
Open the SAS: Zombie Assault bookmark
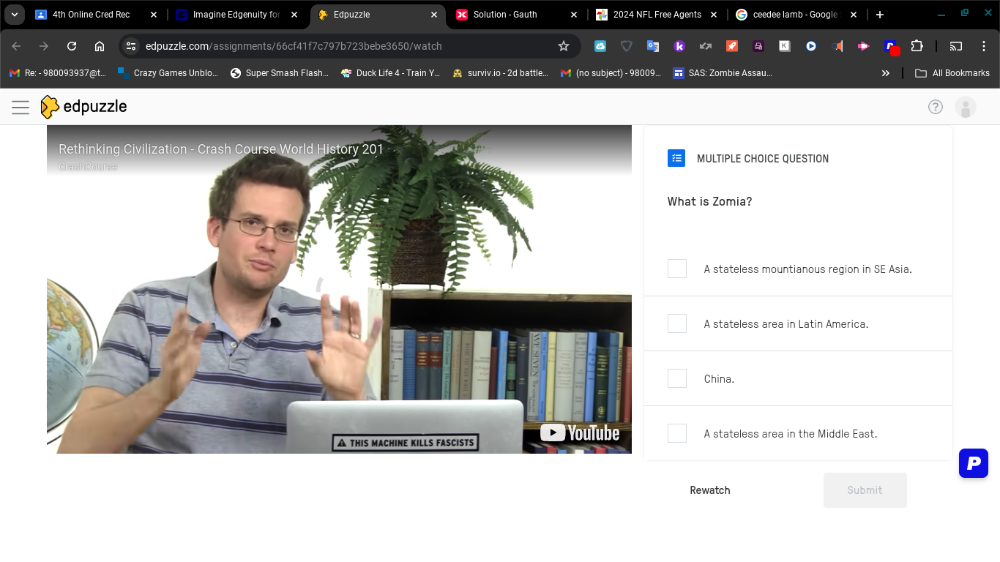point(723,73)
